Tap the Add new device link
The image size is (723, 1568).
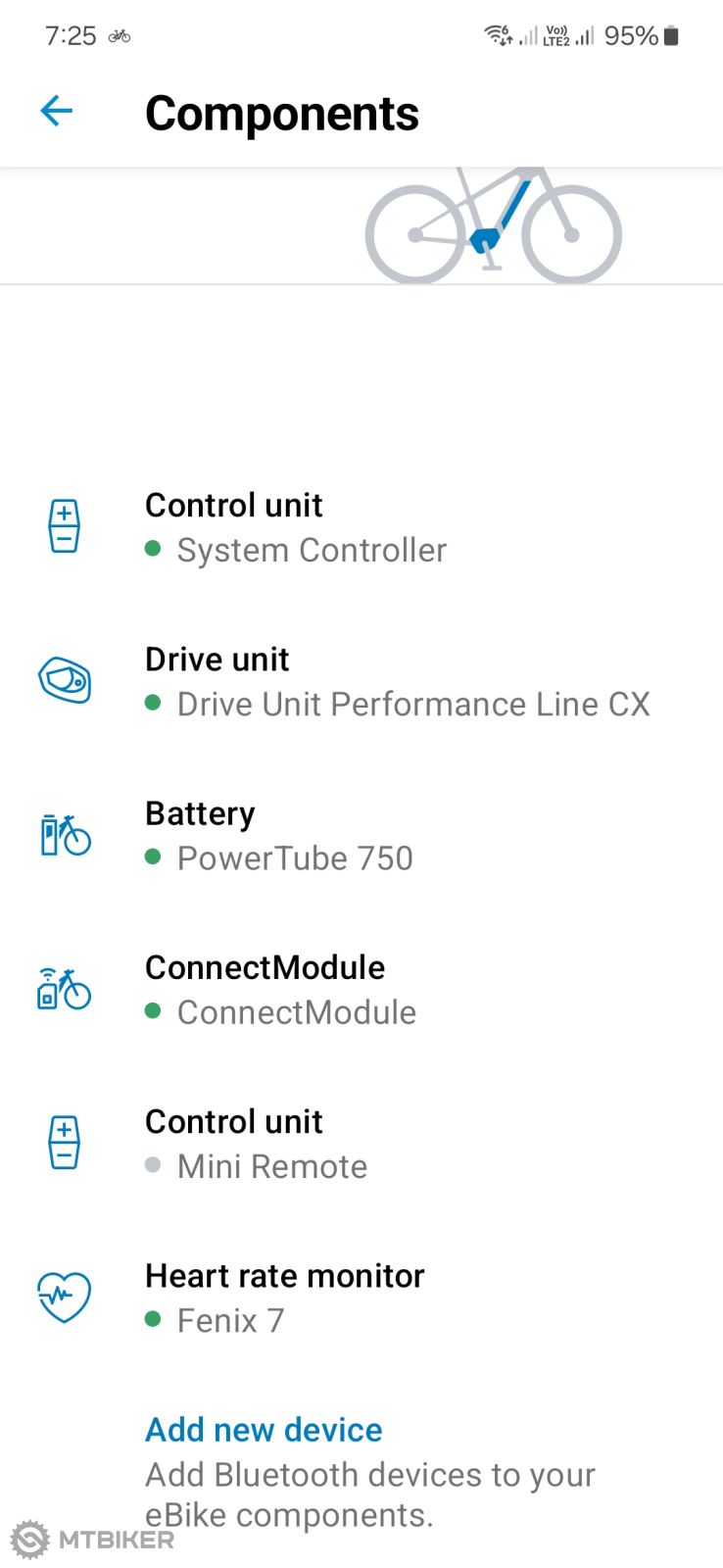264,1430
